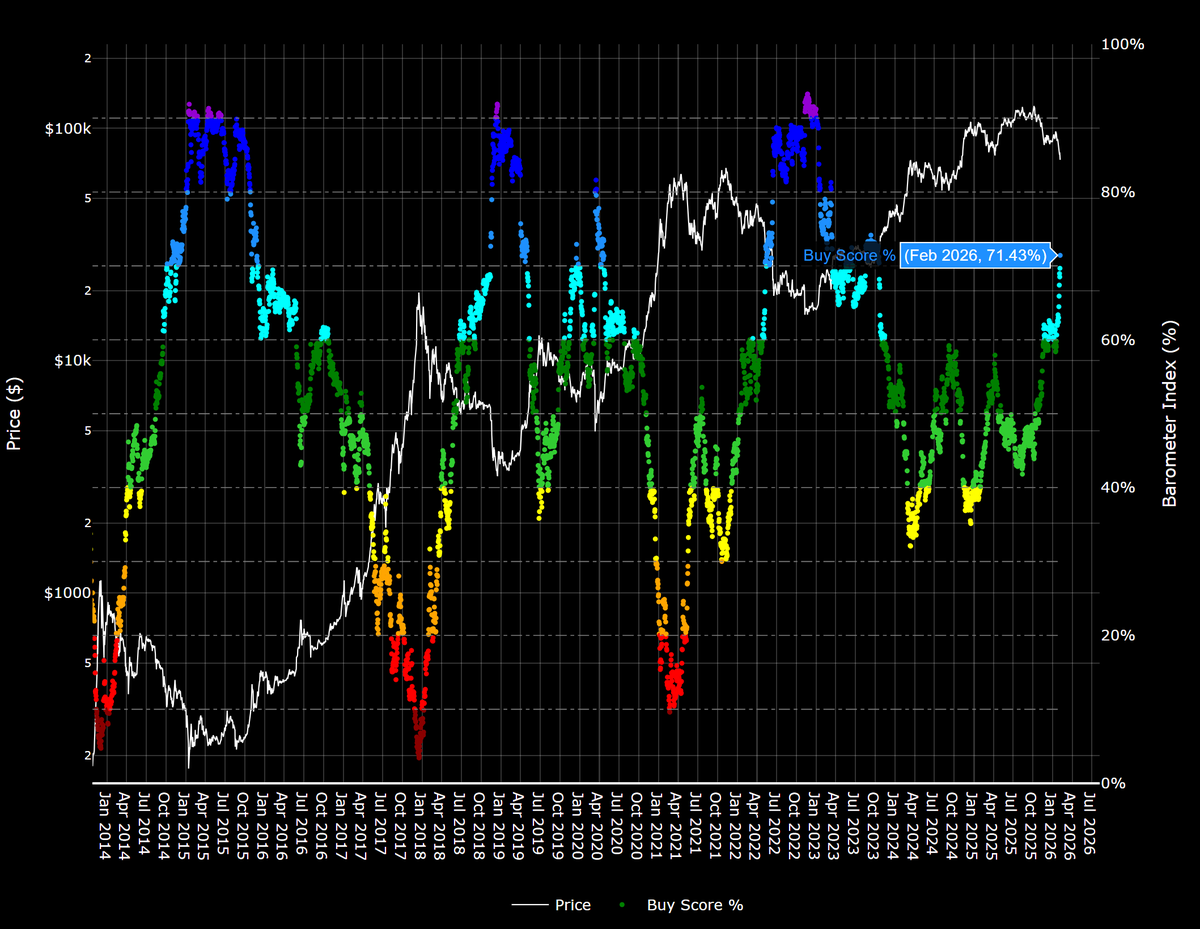Click the 0% barometer tick label
1200x929 pixels.
coord(1115,783)
